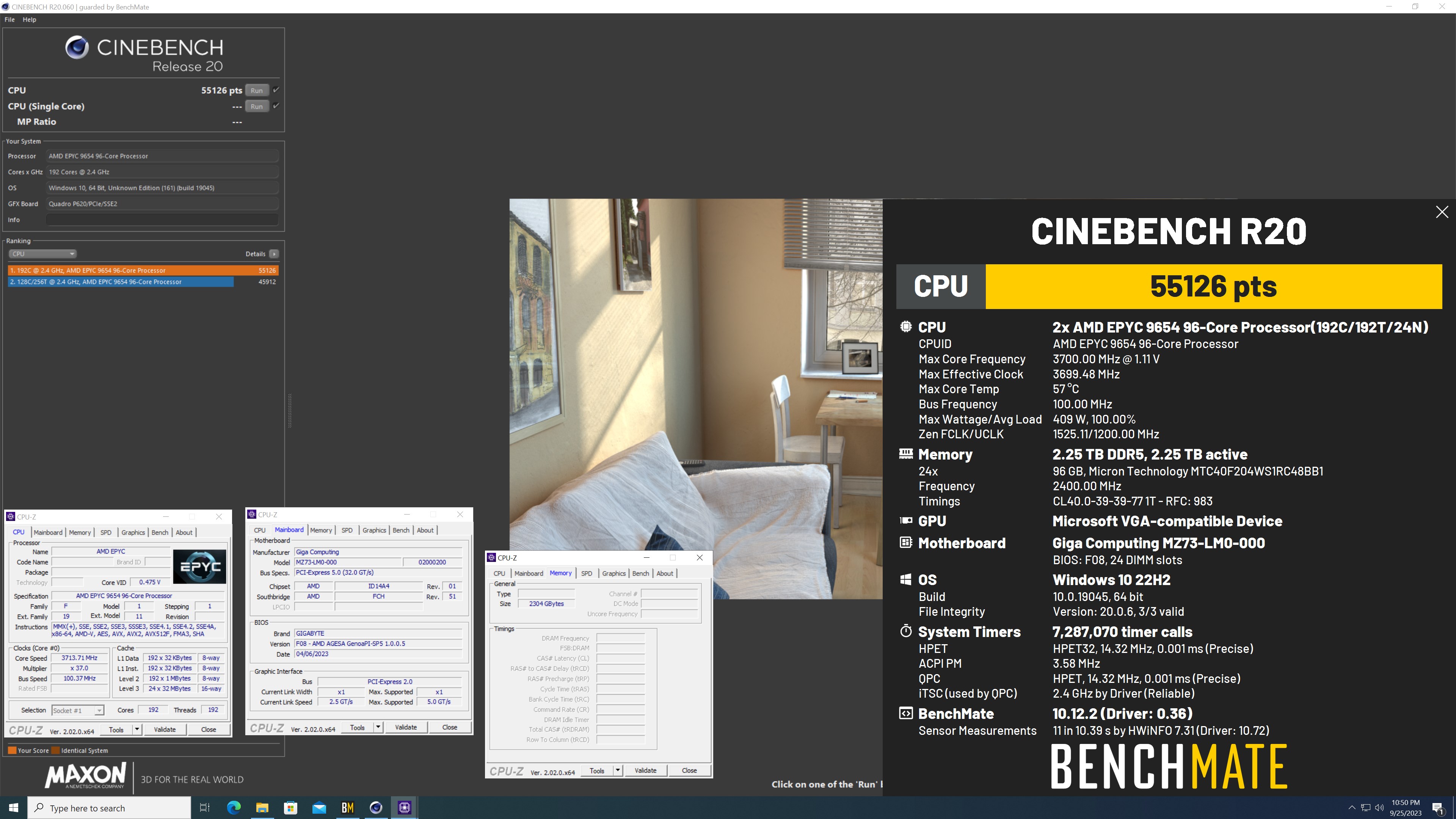
Task: Expand Tools arrow in Memory CPU-Z window
Action: (618, 771)
